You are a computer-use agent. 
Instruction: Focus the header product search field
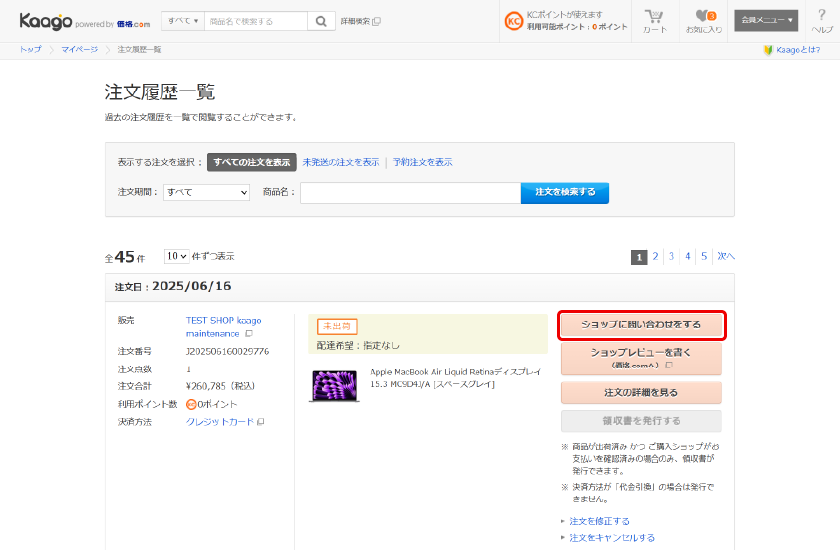tap(256, 21)
